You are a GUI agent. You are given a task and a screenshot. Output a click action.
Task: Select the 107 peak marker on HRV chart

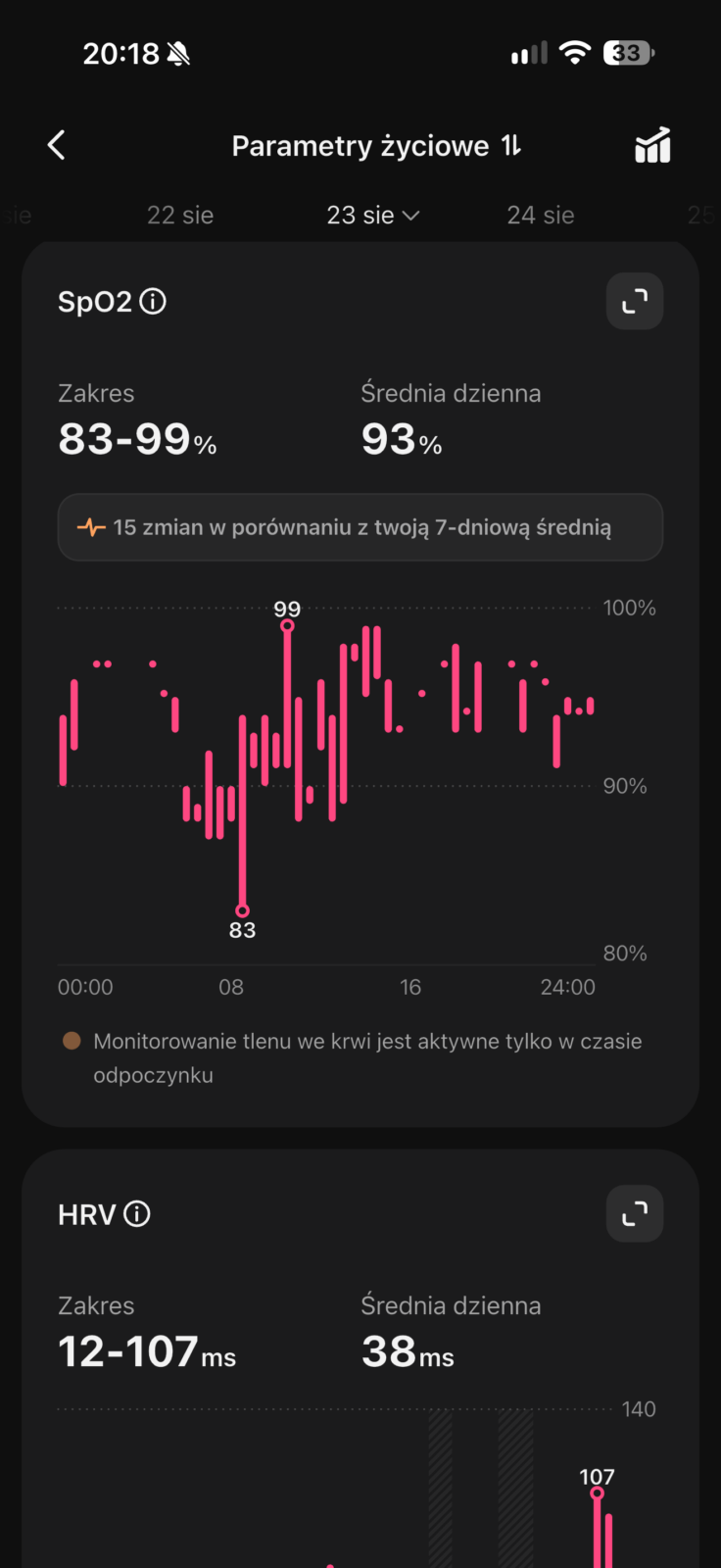pyautogui.click(x=597, y=1493)
